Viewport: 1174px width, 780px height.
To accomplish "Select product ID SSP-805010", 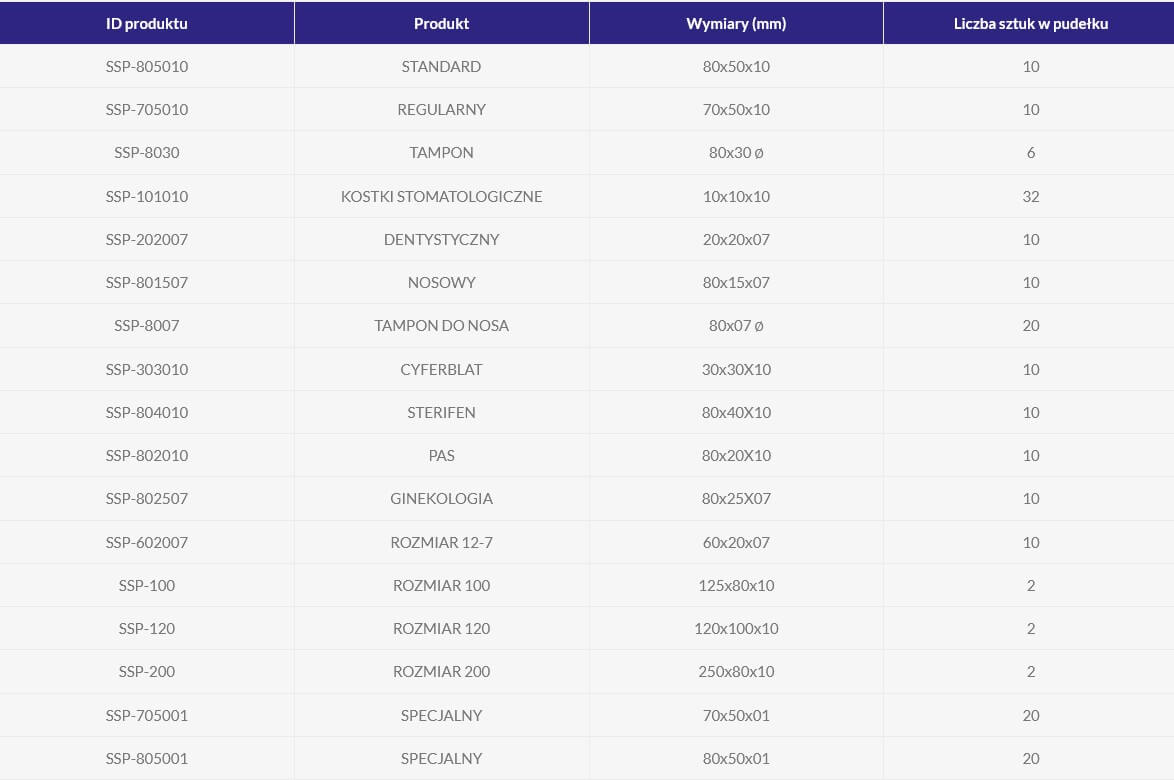I will tap(146, 67).
